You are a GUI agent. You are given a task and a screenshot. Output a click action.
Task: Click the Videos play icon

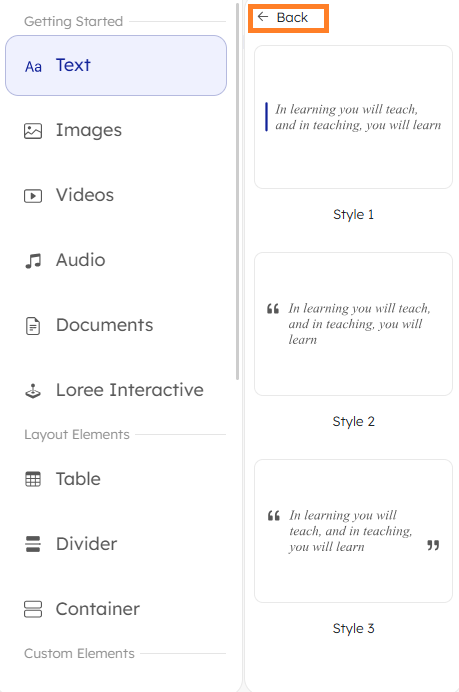pos(33,196)
